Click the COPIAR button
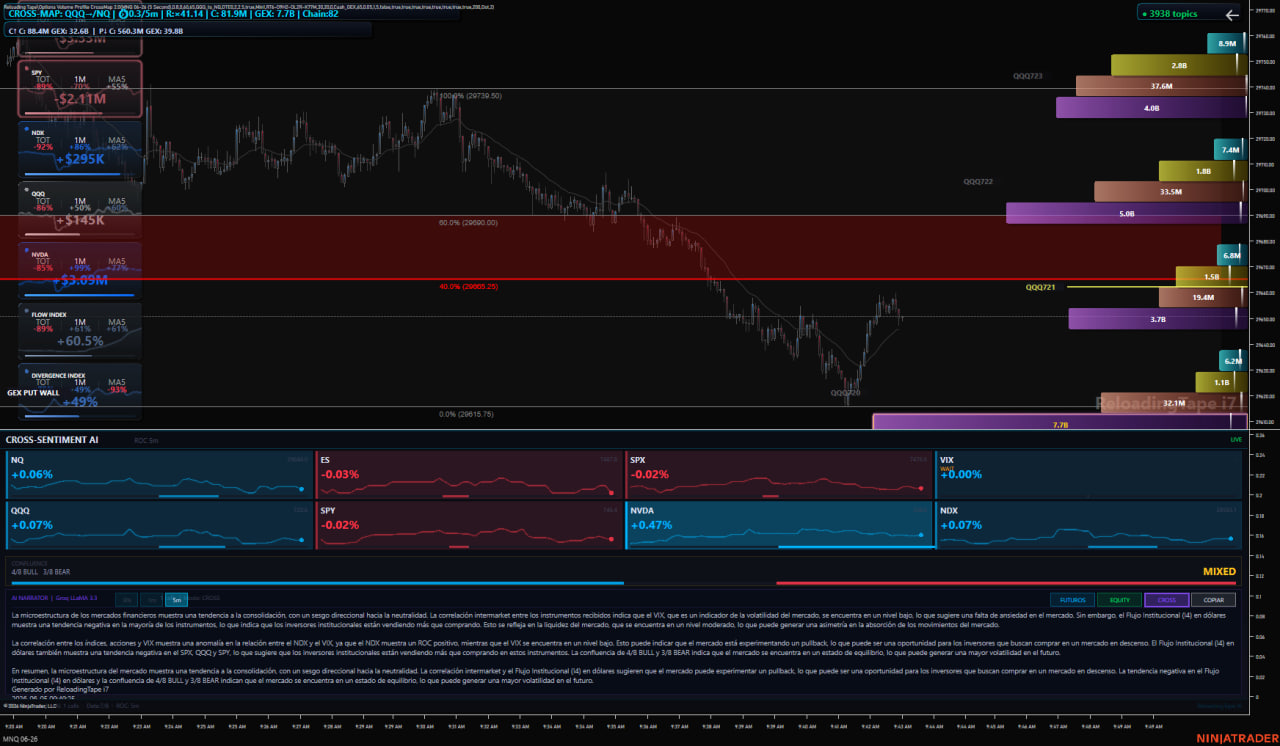The width and height of the screenshot is (1280, 746). [x=1214, y=600]
